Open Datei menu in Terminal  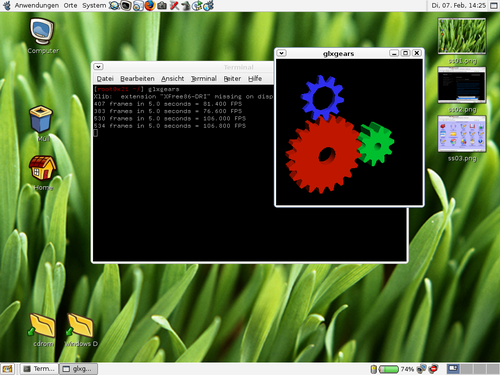tap(105, 79)
